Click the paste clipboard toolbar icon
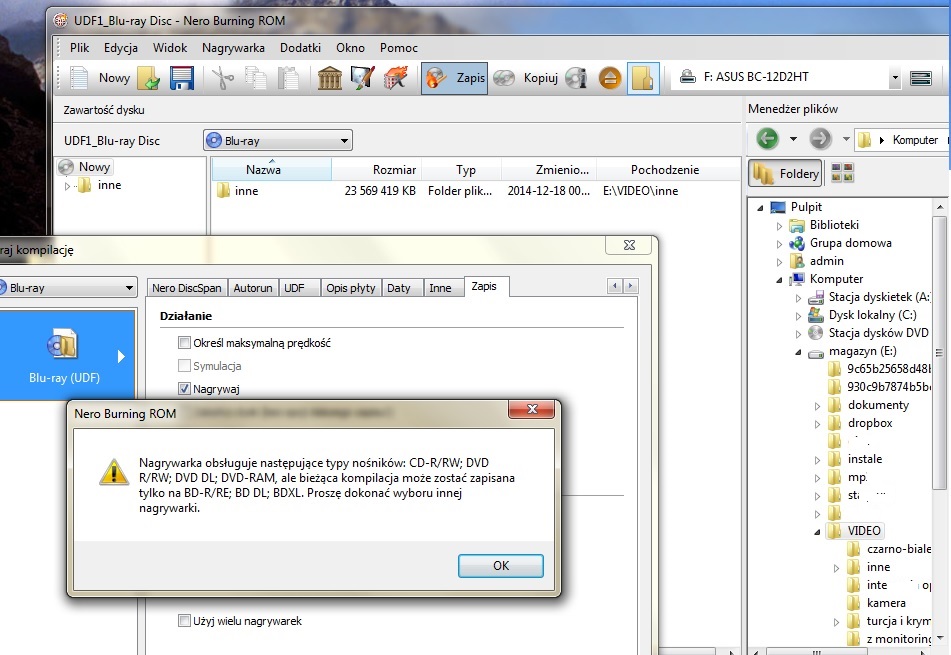 tap(288, 78)
